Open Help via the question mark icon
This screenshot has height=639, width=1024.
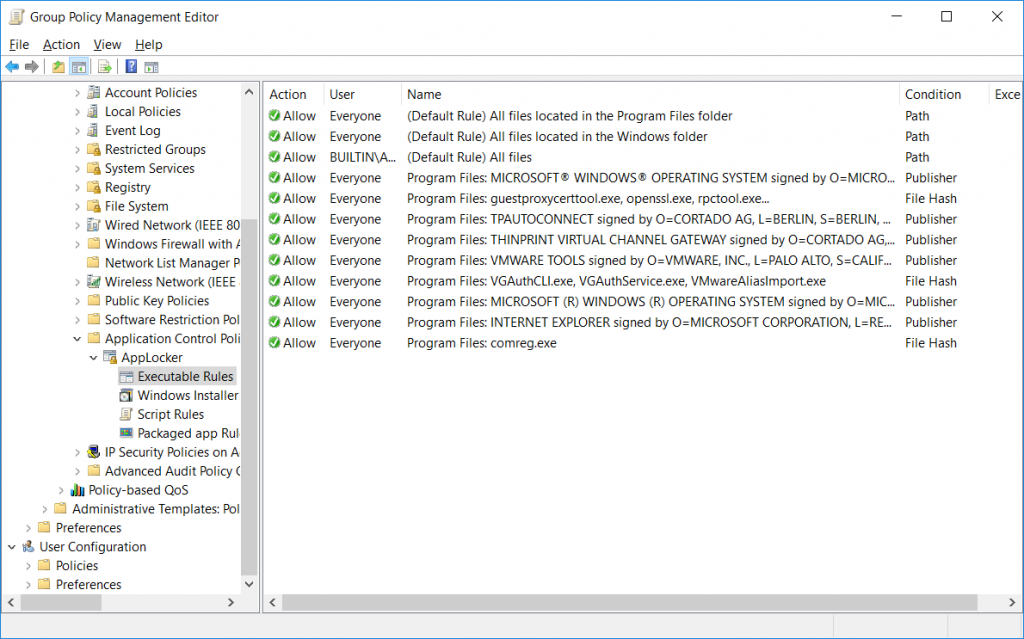(131, 67)
